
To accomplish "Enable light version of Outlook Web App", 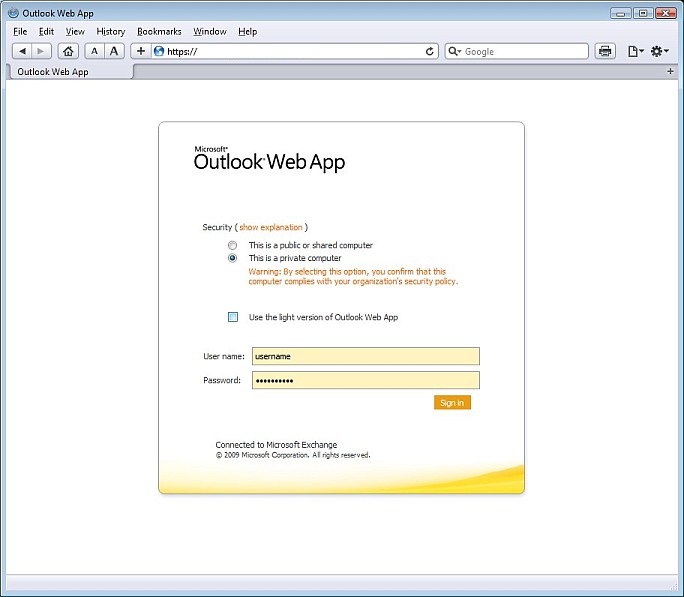I will pos(233,317).
